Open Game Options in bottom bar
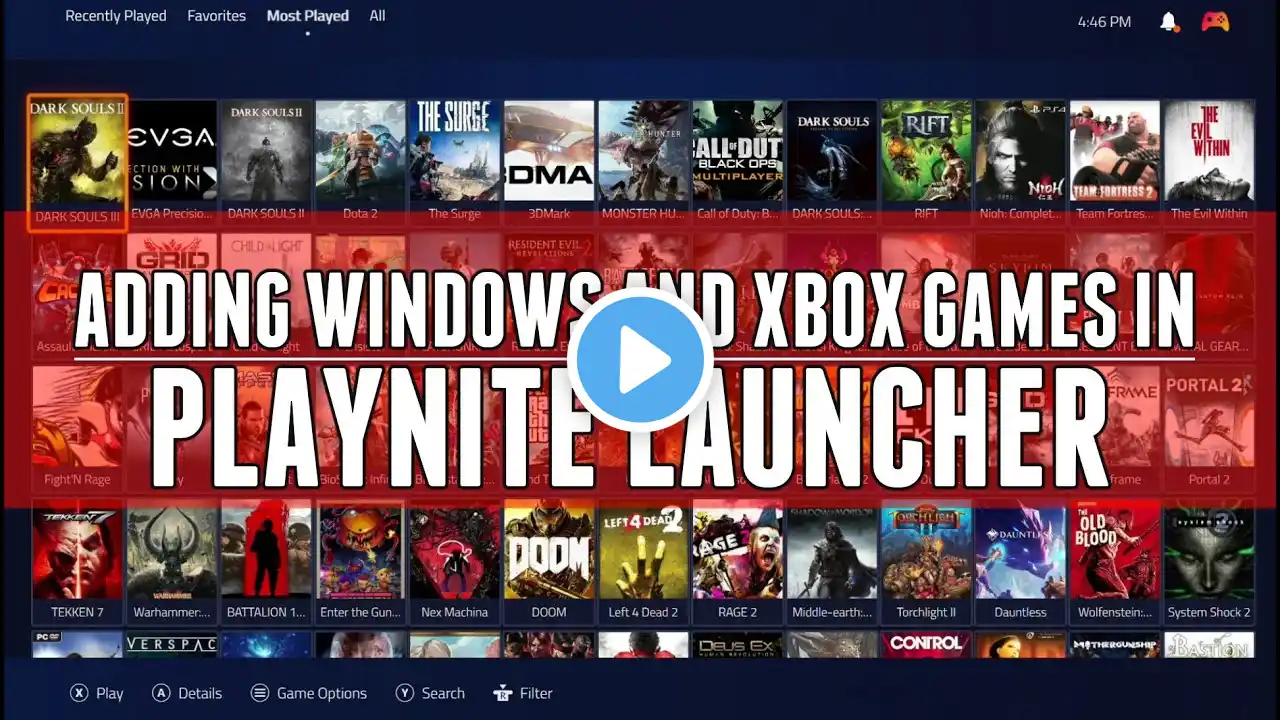Screen dimensions: 1280x720 [309, 693]
